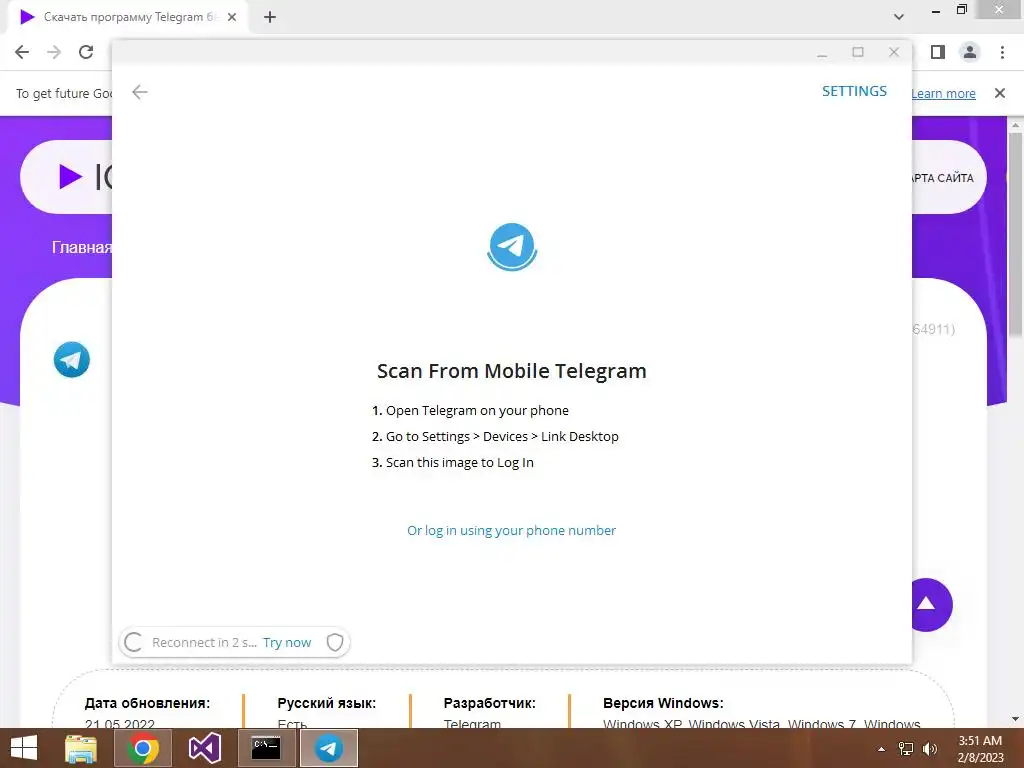Open the Chrome profile avatar menu

(x=970, y=52)
